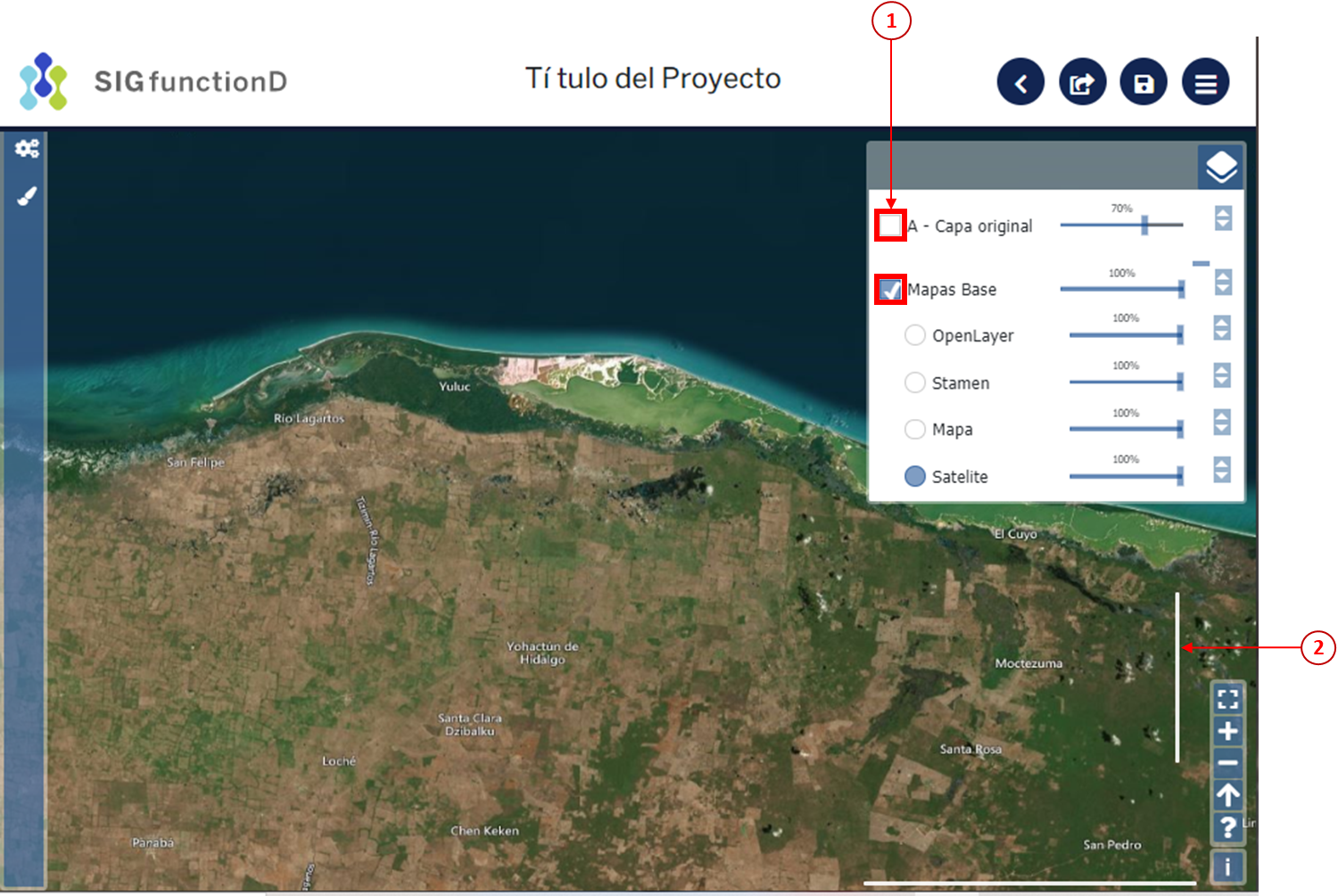Click the share/export project icon
Image resolution: width=1338 pixels, height=896 pixels.
(x=1082, y=82)
